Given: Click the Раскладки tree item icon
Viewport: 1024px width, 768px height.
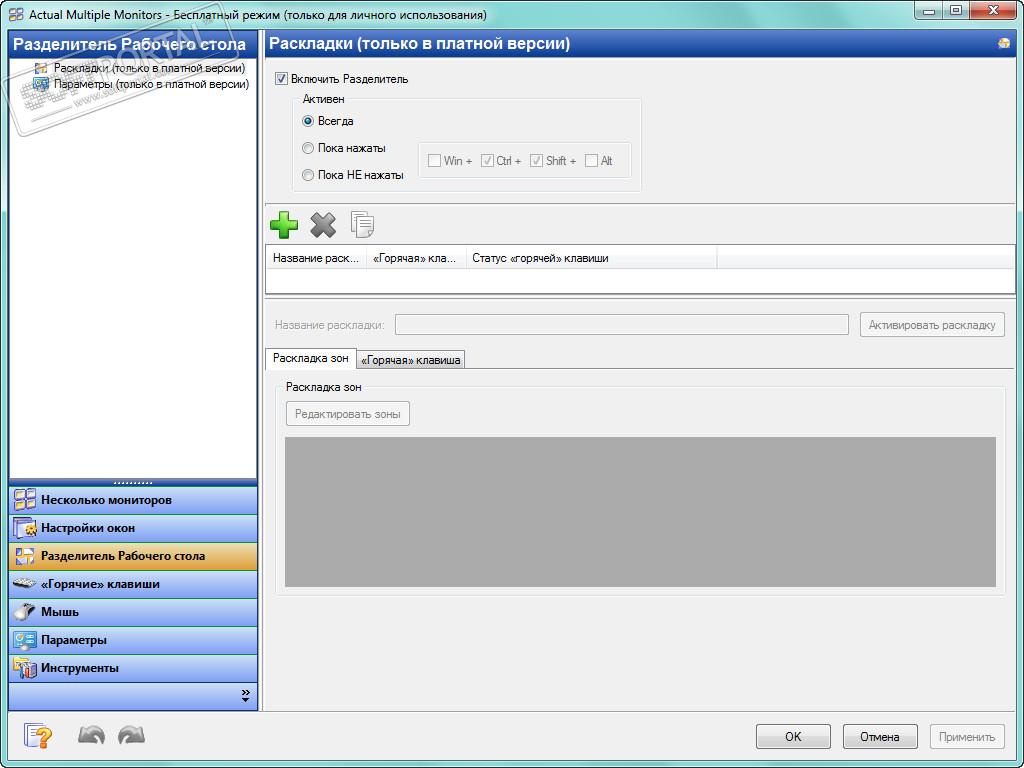Looking at the screenshot, I should tap(41, 68).
